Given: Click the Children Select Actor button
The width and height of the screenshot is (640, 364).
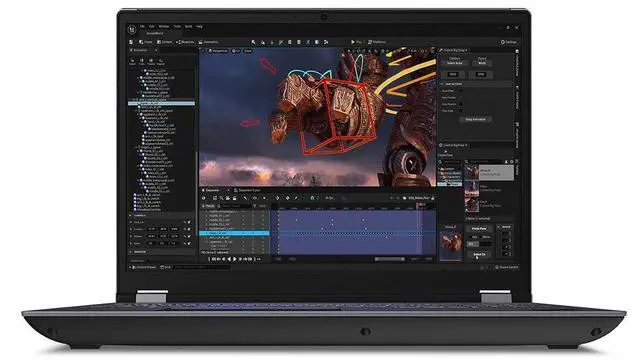Looking at the screenshot, I should pos(455,63).
